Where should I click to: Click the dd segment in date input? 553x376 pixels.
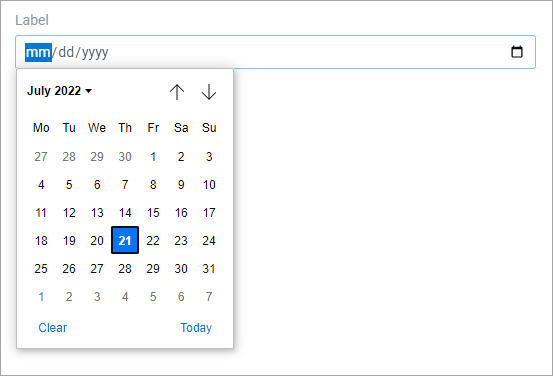(66, 52)
